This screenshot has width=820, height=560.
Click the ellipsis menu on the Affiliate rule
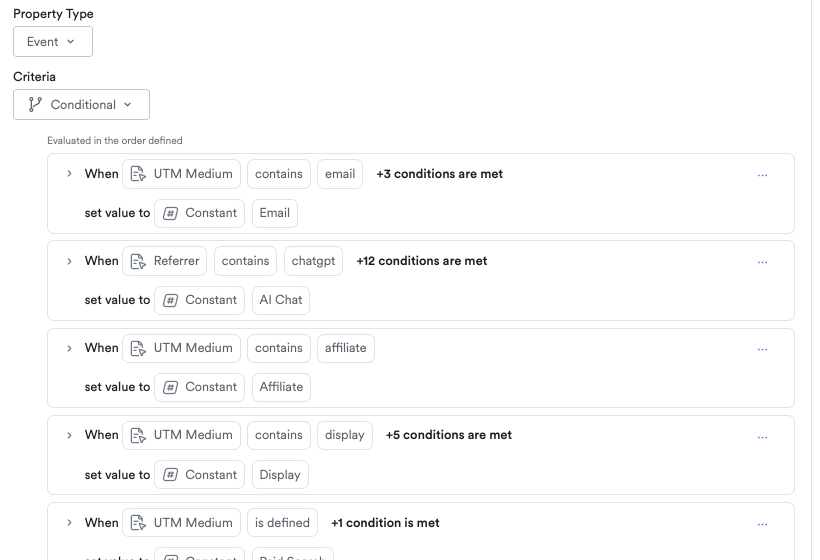click(x=762, y=349)
